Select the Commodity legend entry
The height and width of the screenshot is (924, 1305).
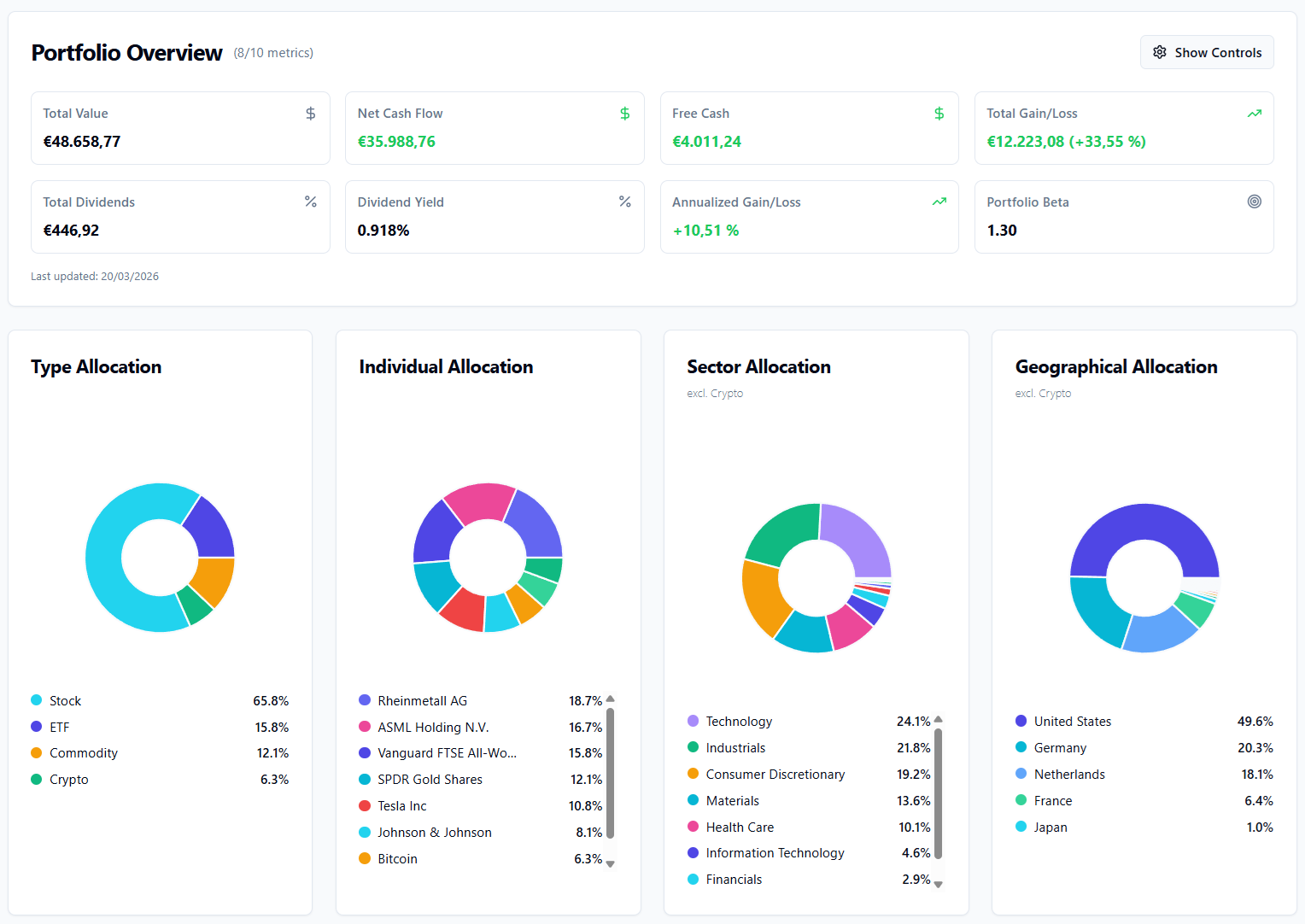(160, 752)
